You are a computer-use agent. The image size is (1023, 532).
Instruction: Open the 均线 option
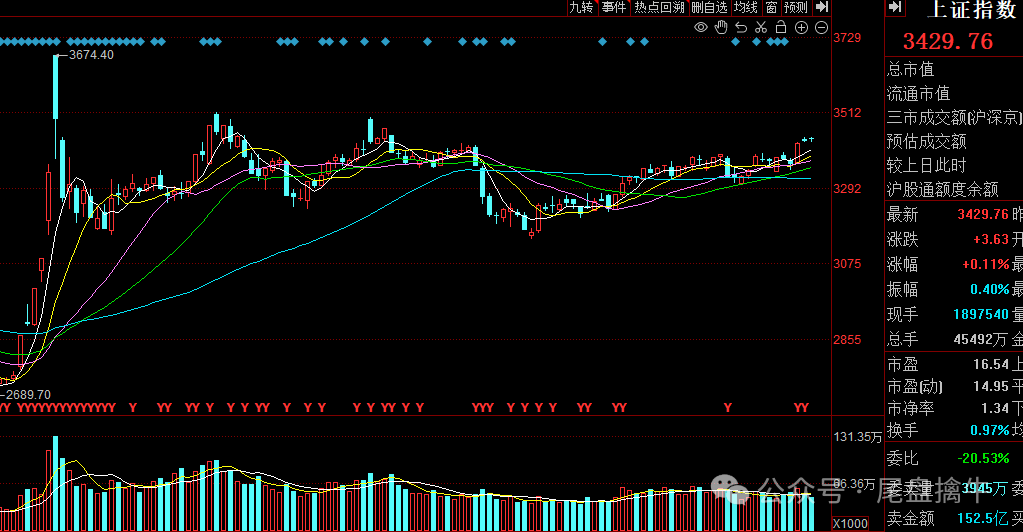click(746, 7)
